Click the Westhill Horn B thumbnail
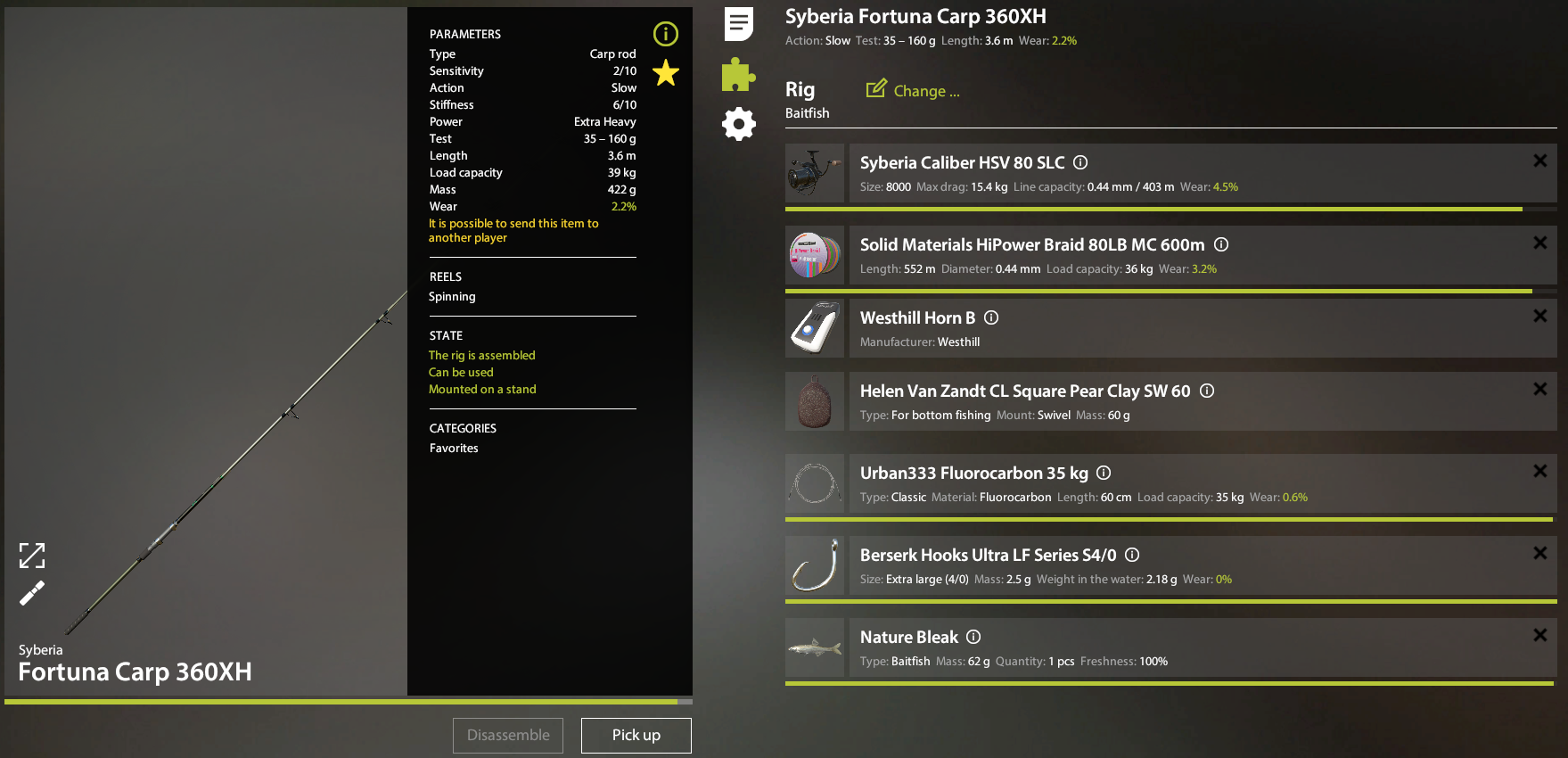 click(815, 328)
